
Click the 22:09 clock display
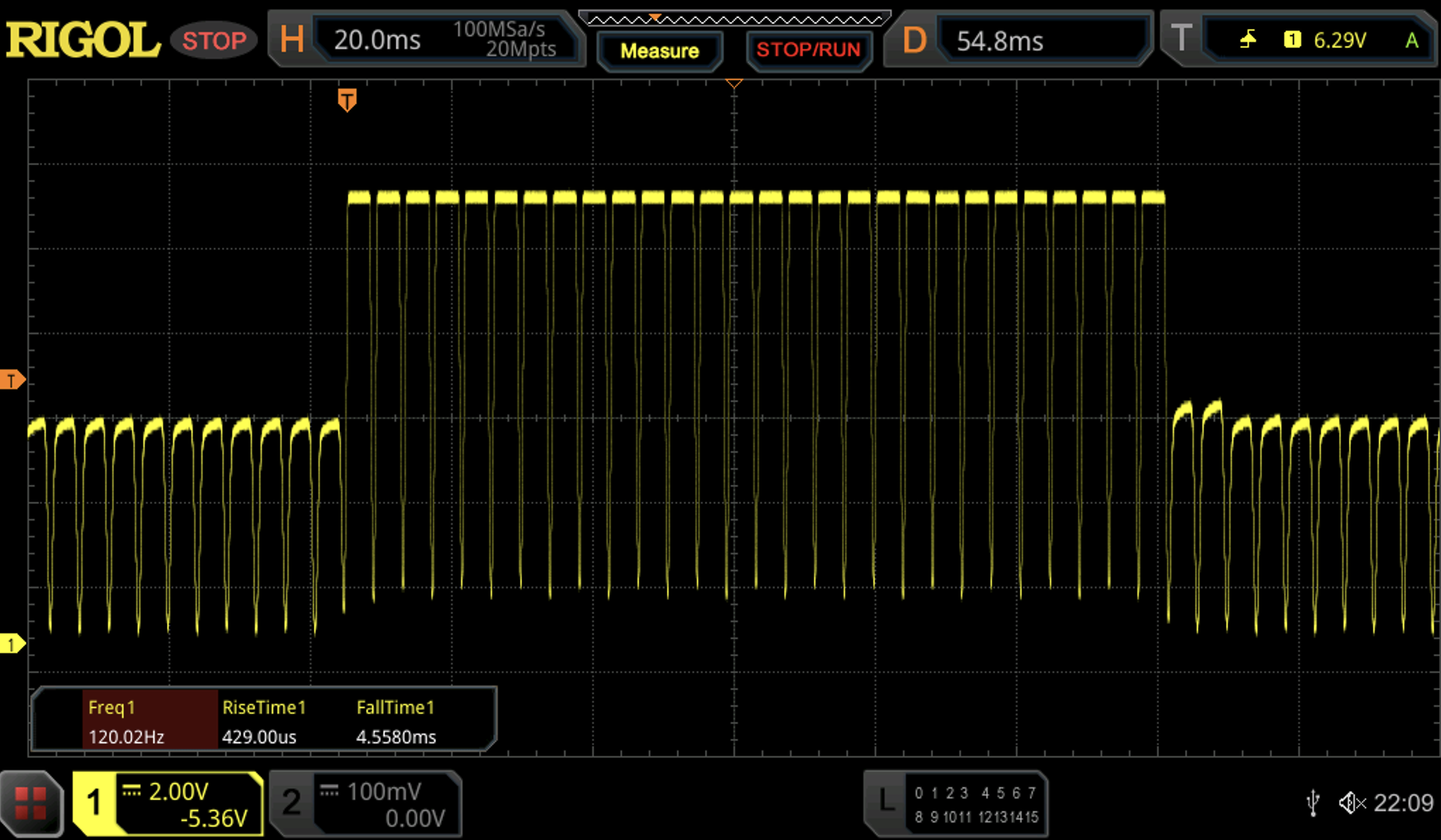(1403, 803)
